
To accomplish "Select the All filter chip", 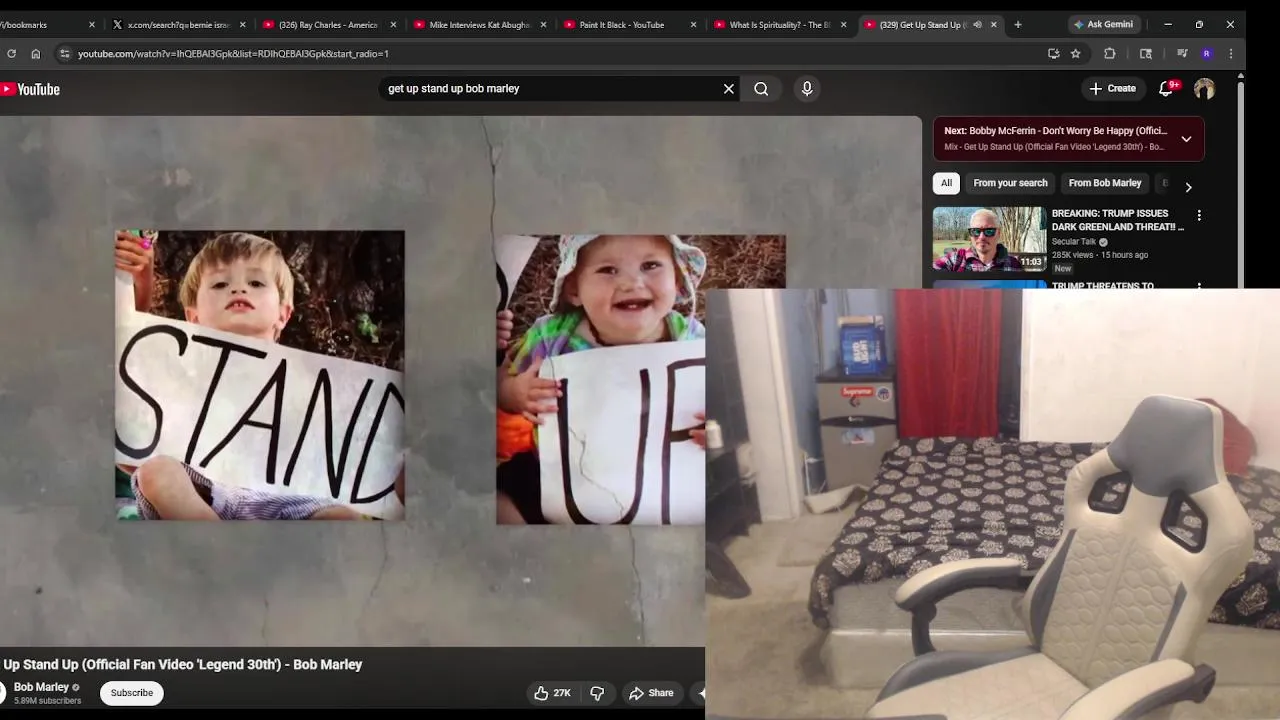I will pos(946,183).
